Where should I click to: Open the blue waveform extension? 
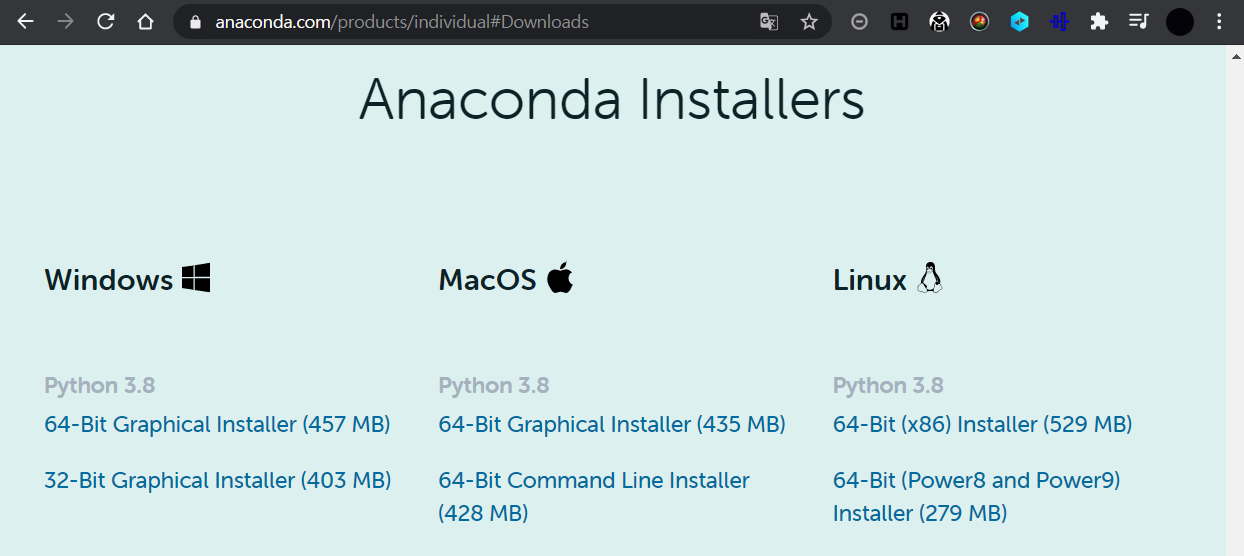click(1059, 21)
